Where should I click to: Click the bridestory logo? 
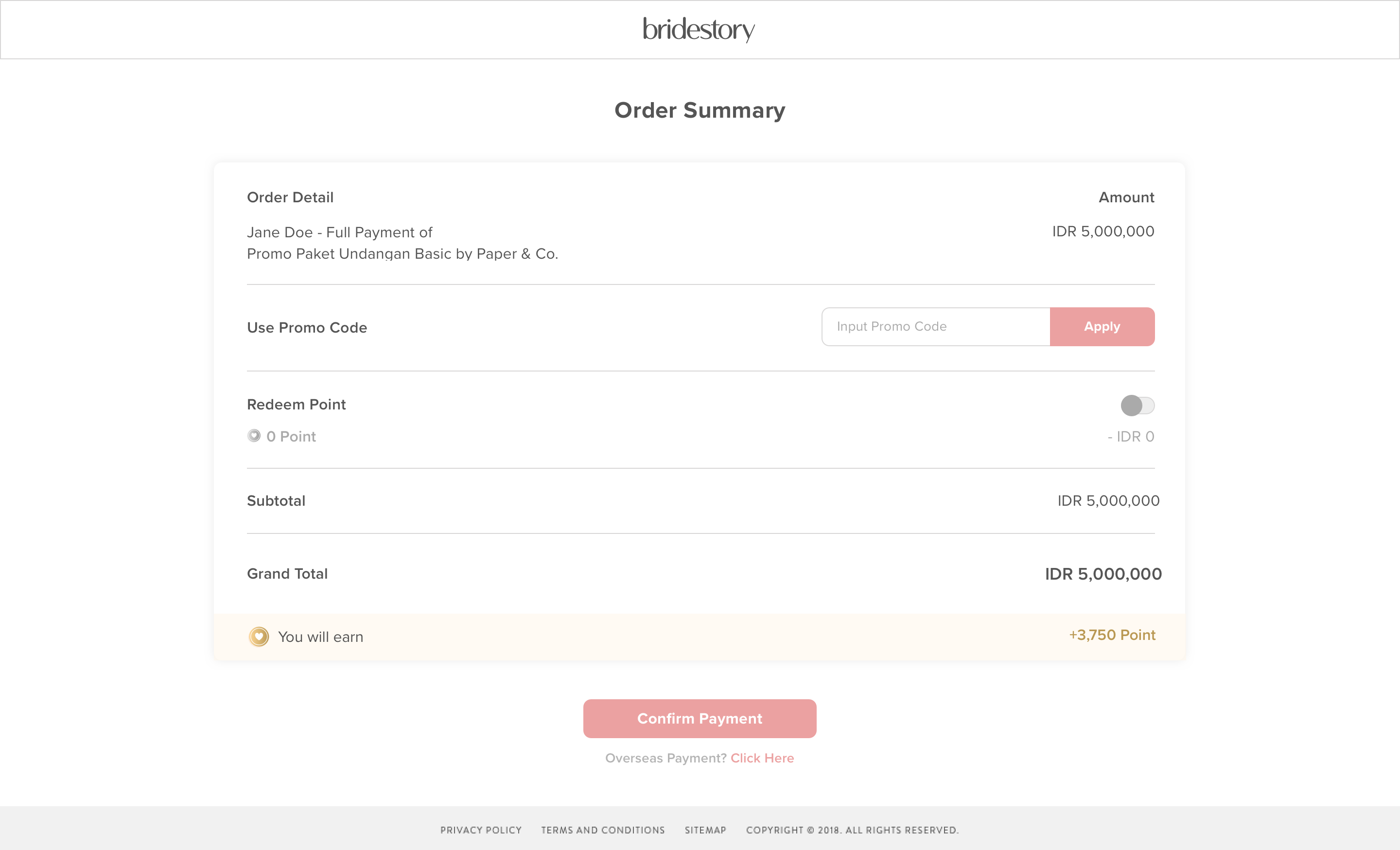point(699,30)
